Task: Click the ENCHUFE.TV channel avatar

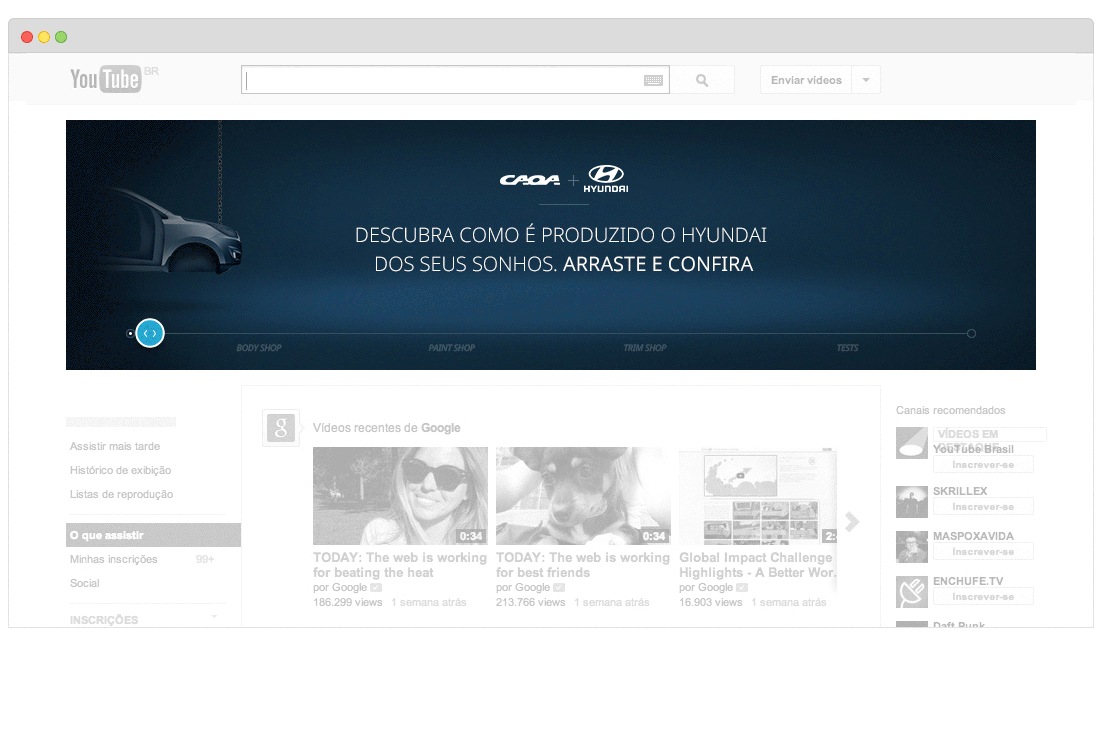Action: click(x=912, y=592)
